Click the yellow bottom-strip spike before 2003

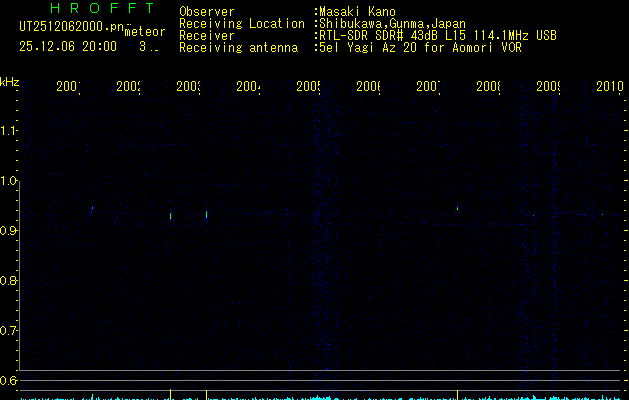coord(170,394)
